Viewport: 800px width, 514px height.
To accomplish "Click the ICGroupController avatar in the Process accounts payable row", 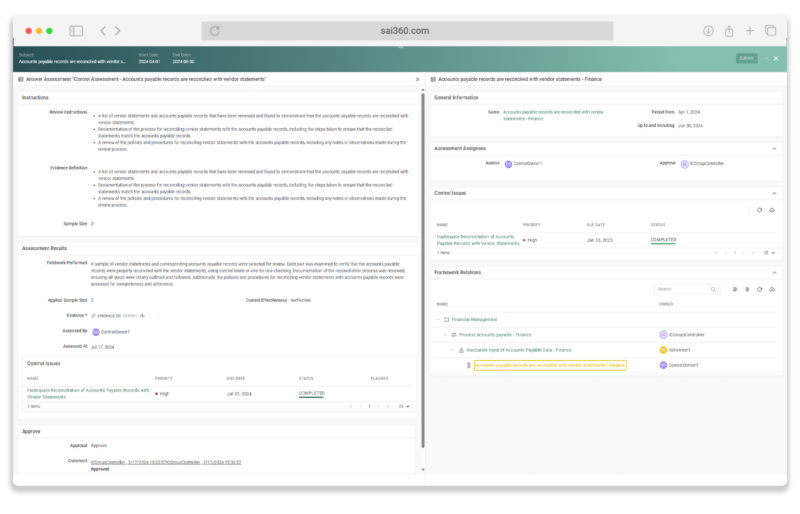I will click(x=663, y=335).
